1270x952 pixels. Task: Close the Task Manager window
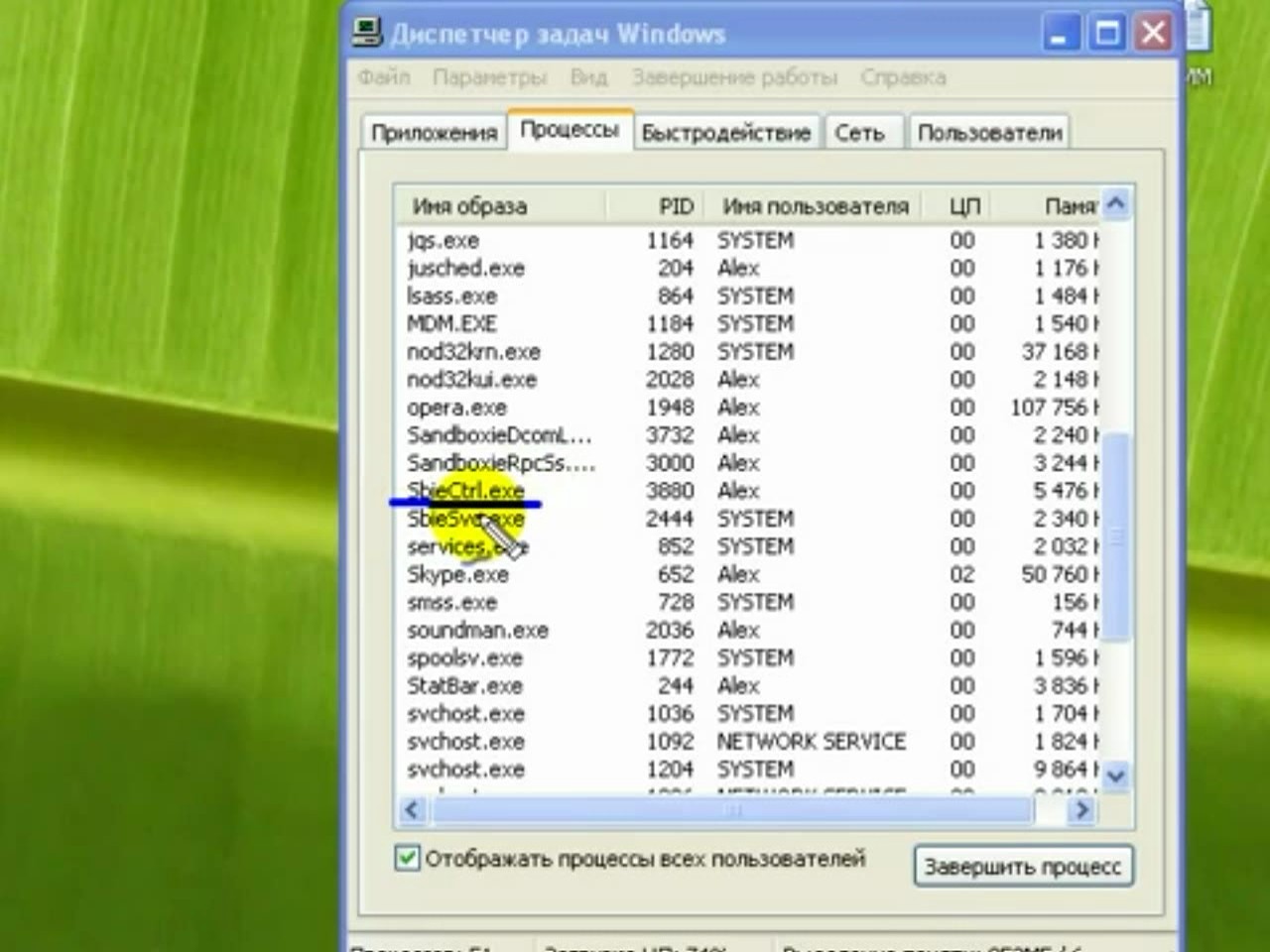click(x=1153, y=34)
